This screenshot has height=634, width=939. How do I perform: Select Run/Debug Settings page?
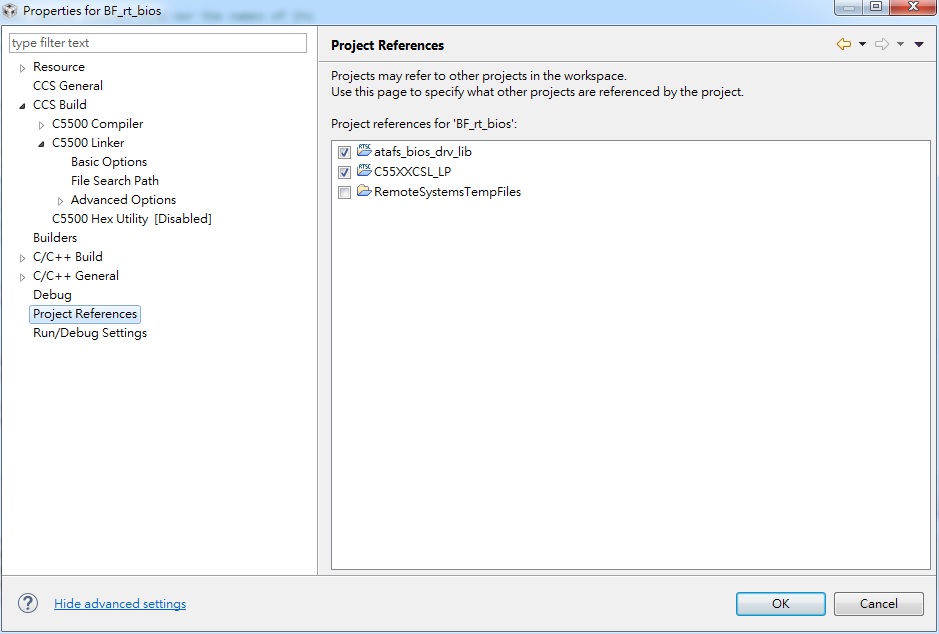pyautogui.click(x=90, y=333)
